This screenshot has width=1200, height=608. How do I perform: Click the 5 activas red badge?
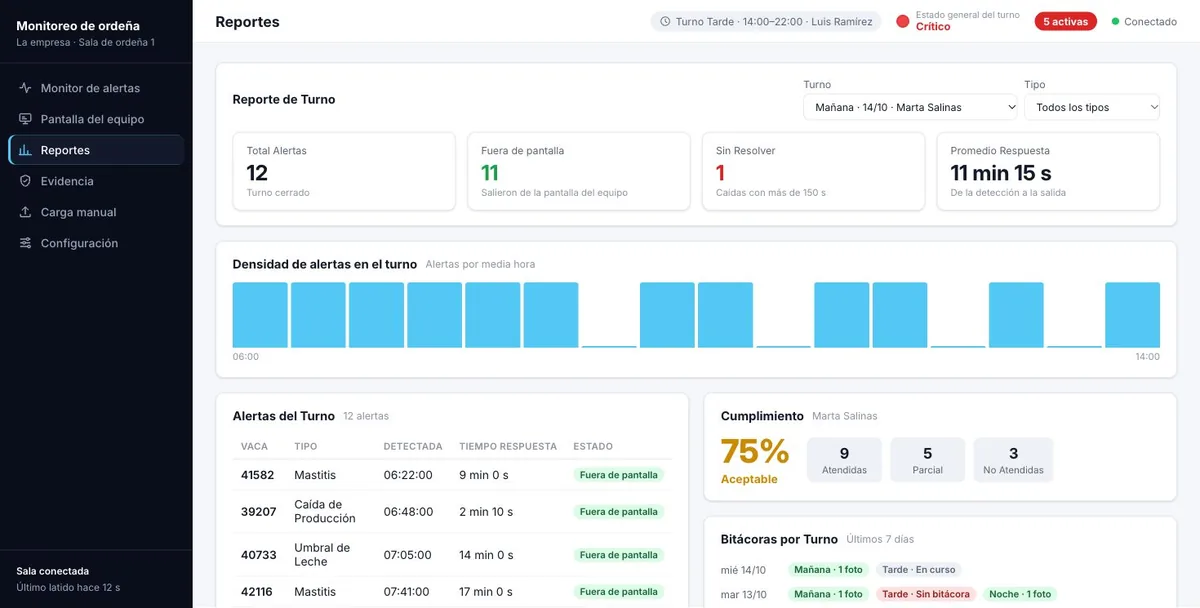[x=1065, y=21]
